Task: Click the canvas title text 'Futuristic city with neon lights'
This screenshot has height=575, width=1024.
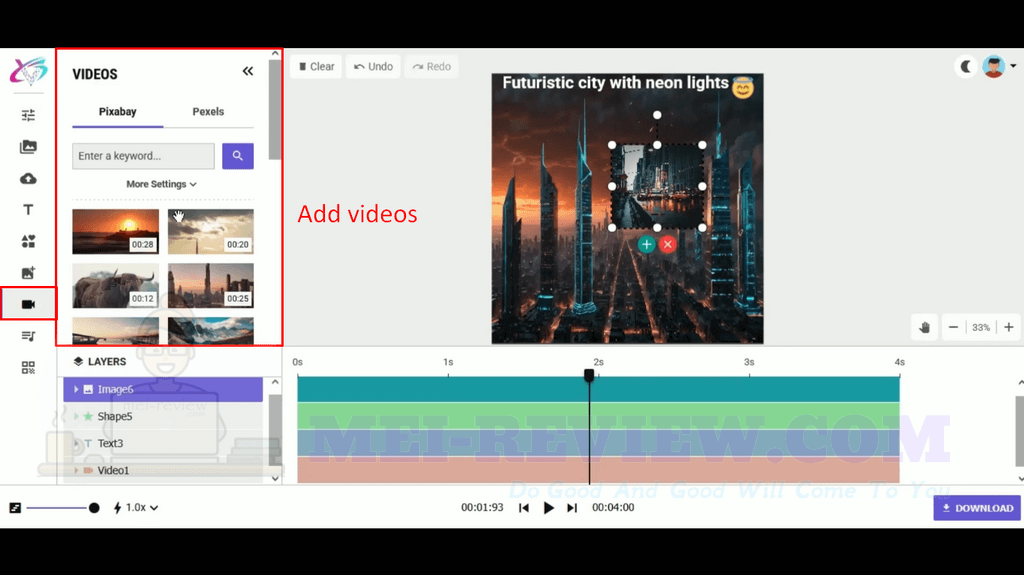Action: (x=615, y=83)
